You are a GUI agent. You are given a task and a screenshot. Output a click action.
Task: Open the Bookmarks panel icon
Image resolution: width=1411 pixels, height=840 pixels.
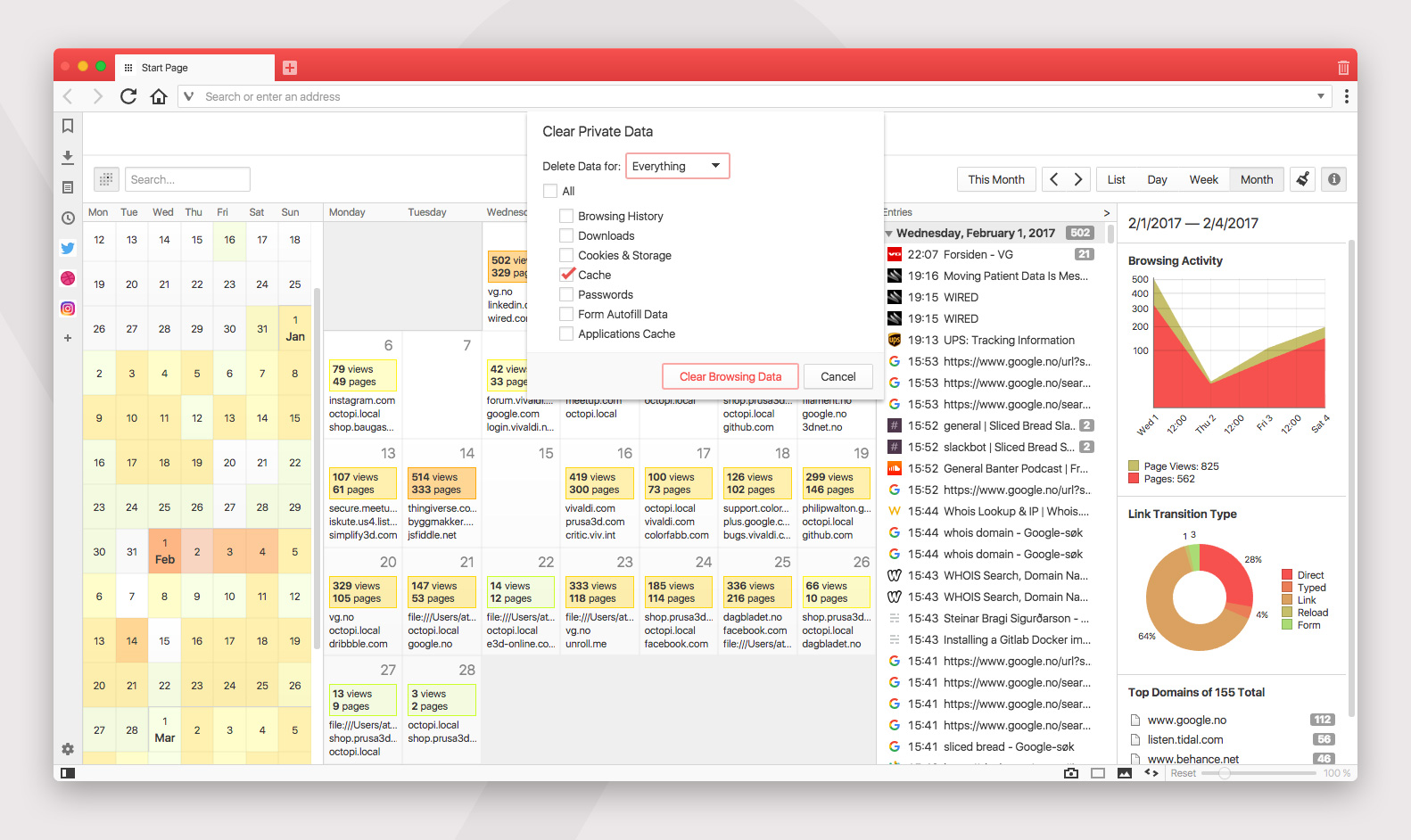click(x=68, y=127)
